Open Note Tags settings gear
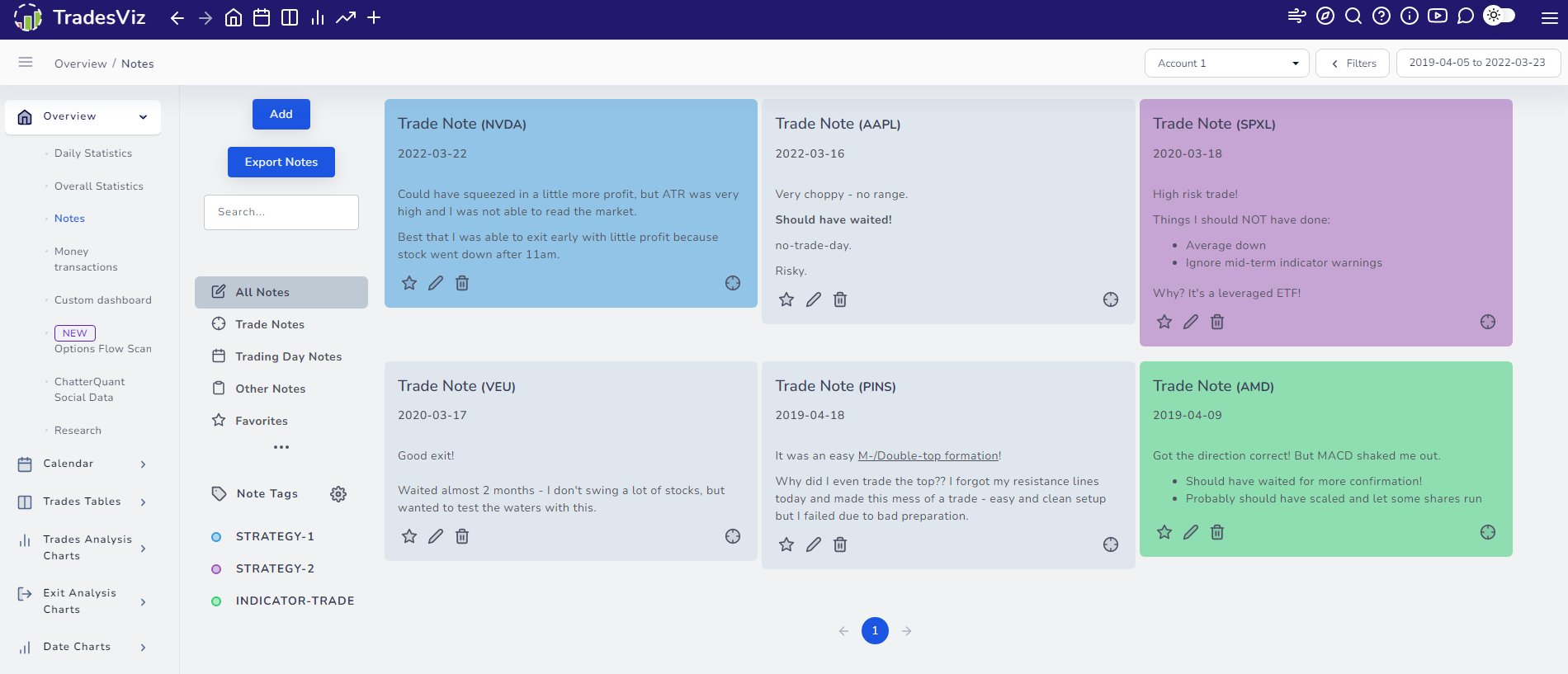Image resolution: width=1568 pixels, height=674 pixels. tap(338, 494)
